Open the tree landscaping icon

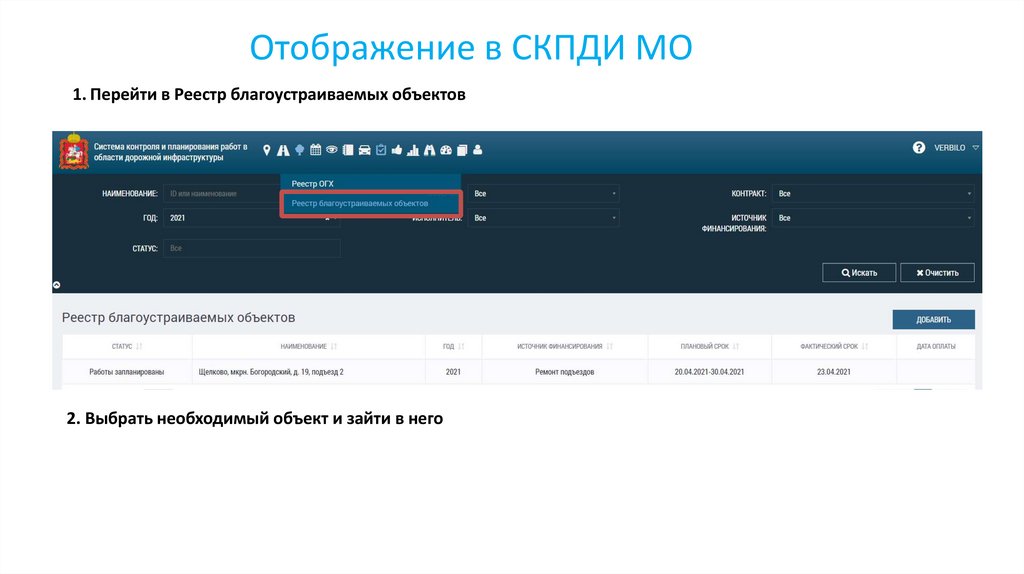click(299, 150)
